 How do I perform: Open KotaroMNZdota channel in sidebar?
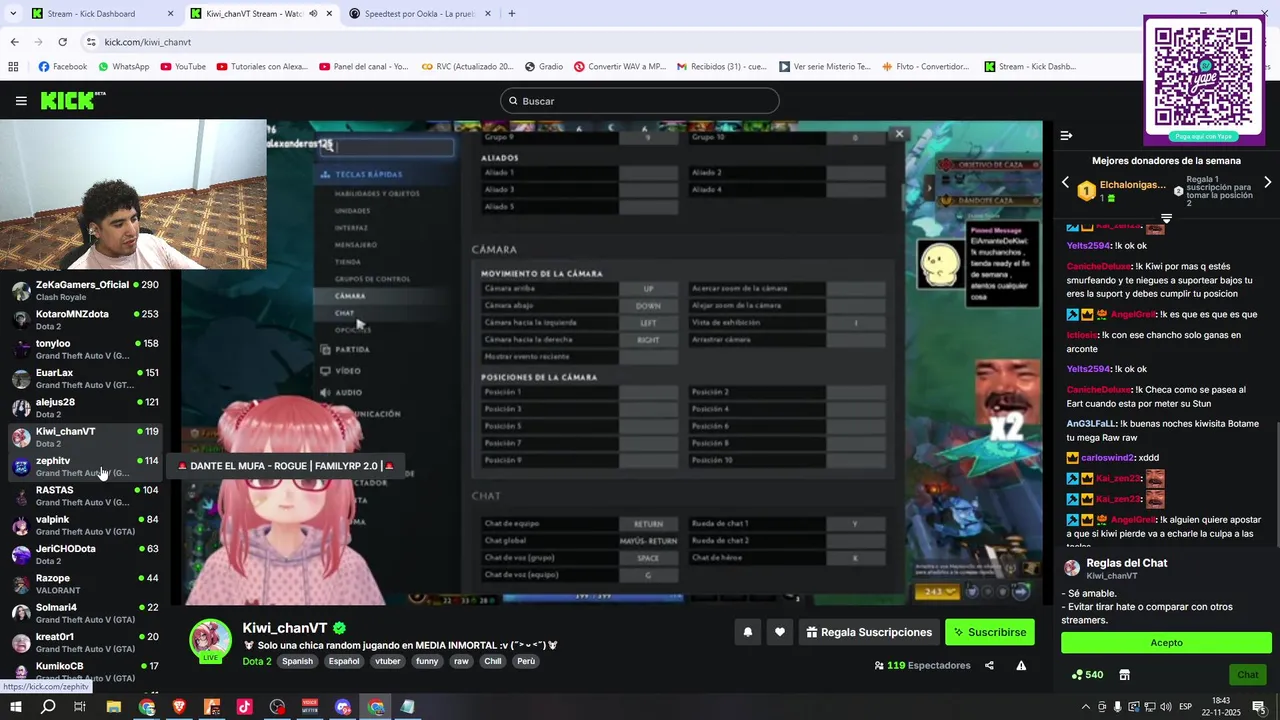tap(85, 320)
